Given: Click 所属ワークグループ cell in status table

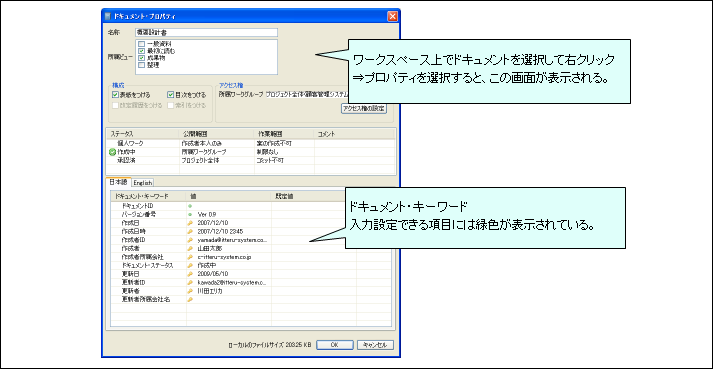Looking at the screenshot, I should [204, 152].
